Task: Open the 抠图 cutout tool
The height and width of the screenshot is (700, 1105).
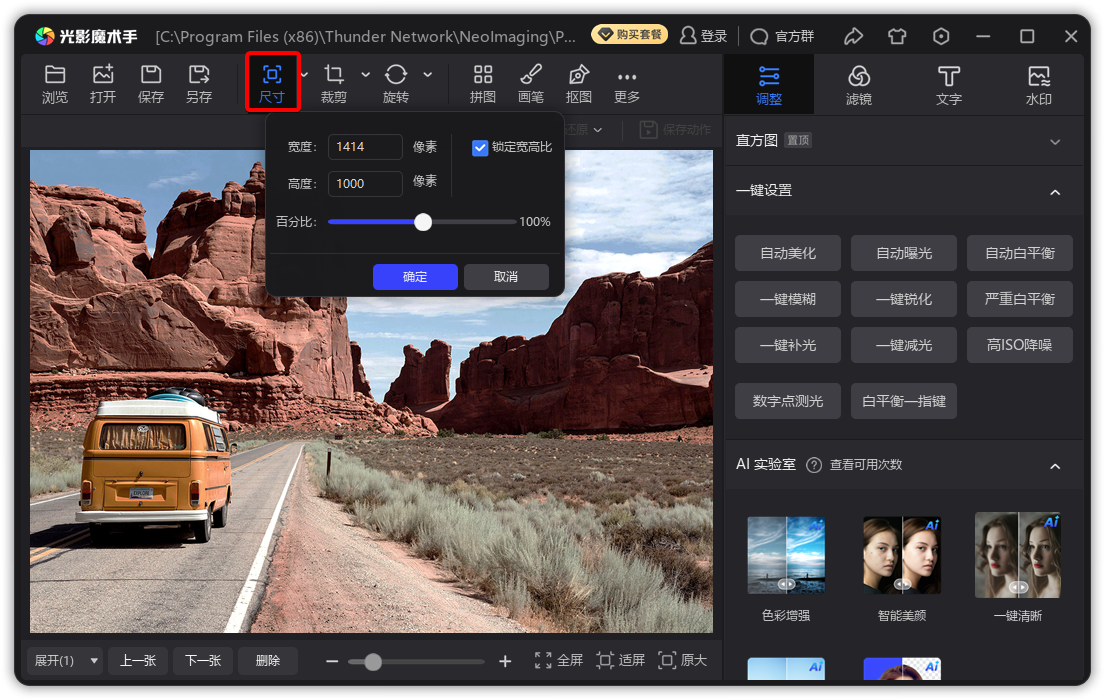Action: [579, 84]
